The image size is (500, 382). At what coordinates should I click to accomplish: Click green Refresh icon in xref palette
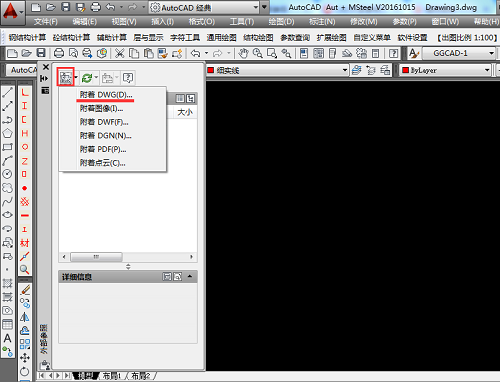tap(87, 78)
